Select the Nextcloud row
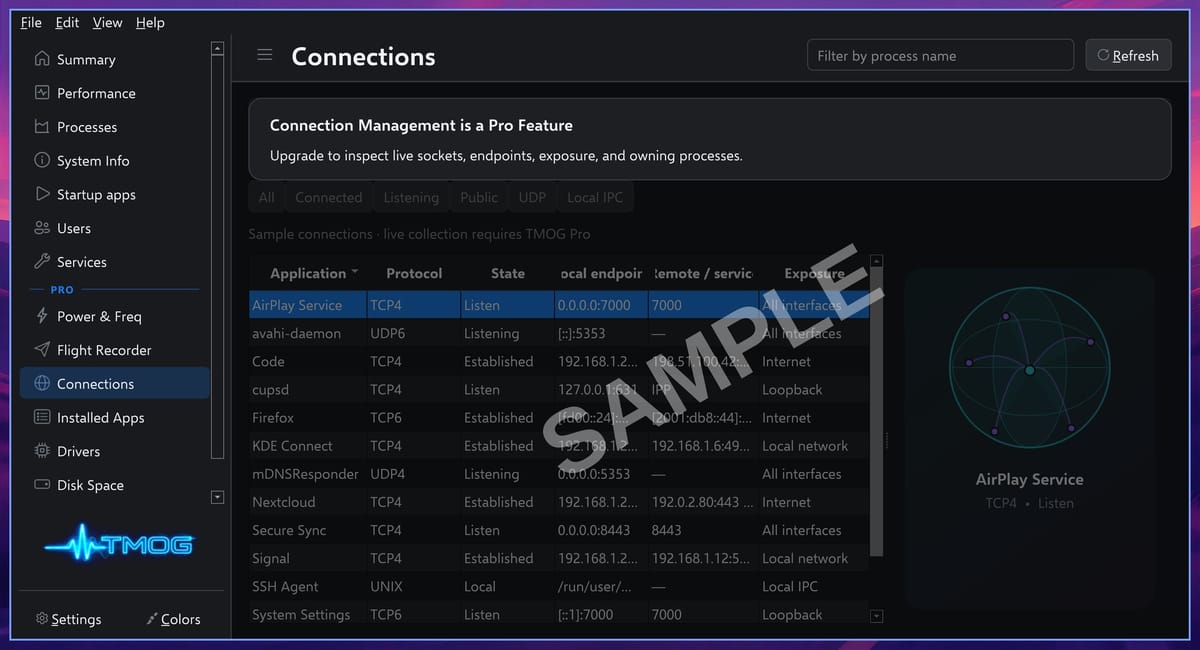Image resolution: width=1200 pixels, height=650 pixels. 559,502
